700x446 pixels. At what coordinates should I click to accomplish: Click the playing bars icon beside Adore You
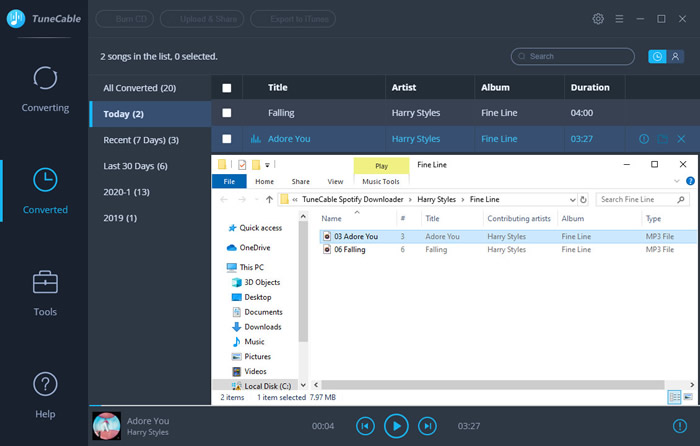pos(255,139)
